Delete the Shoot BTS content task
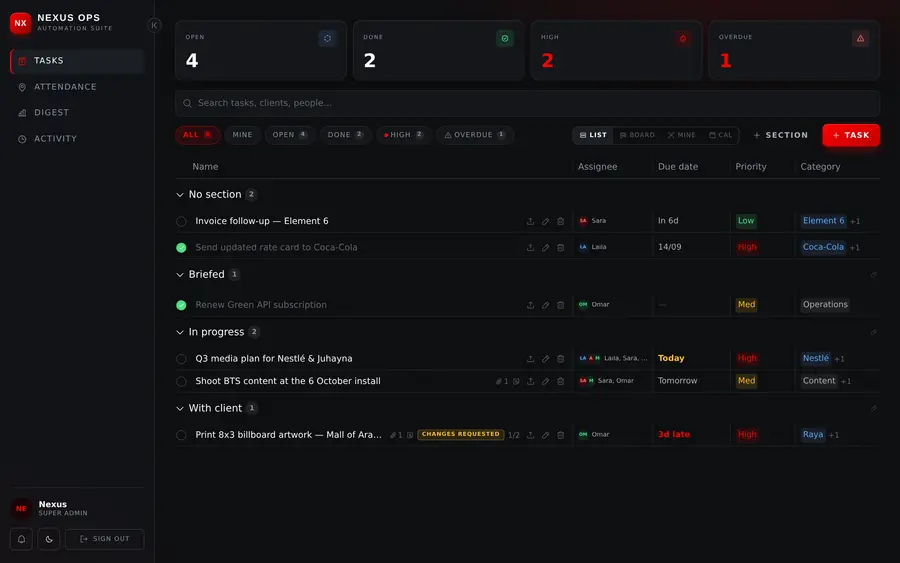The image size is (900, 563). (561, 382)
